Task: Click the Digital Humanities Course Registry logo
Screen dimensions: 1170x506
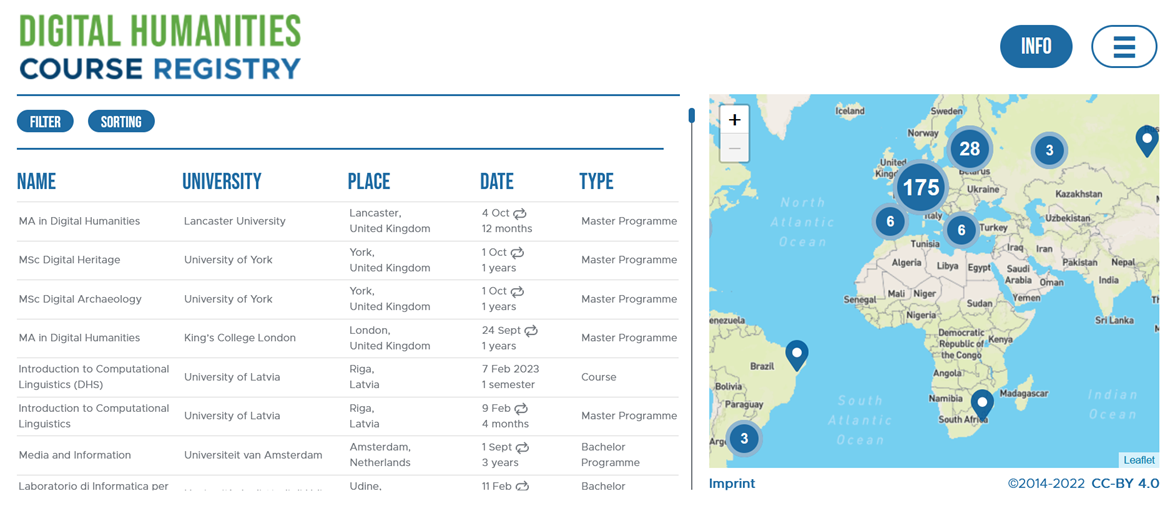Action: click(160, 47)
